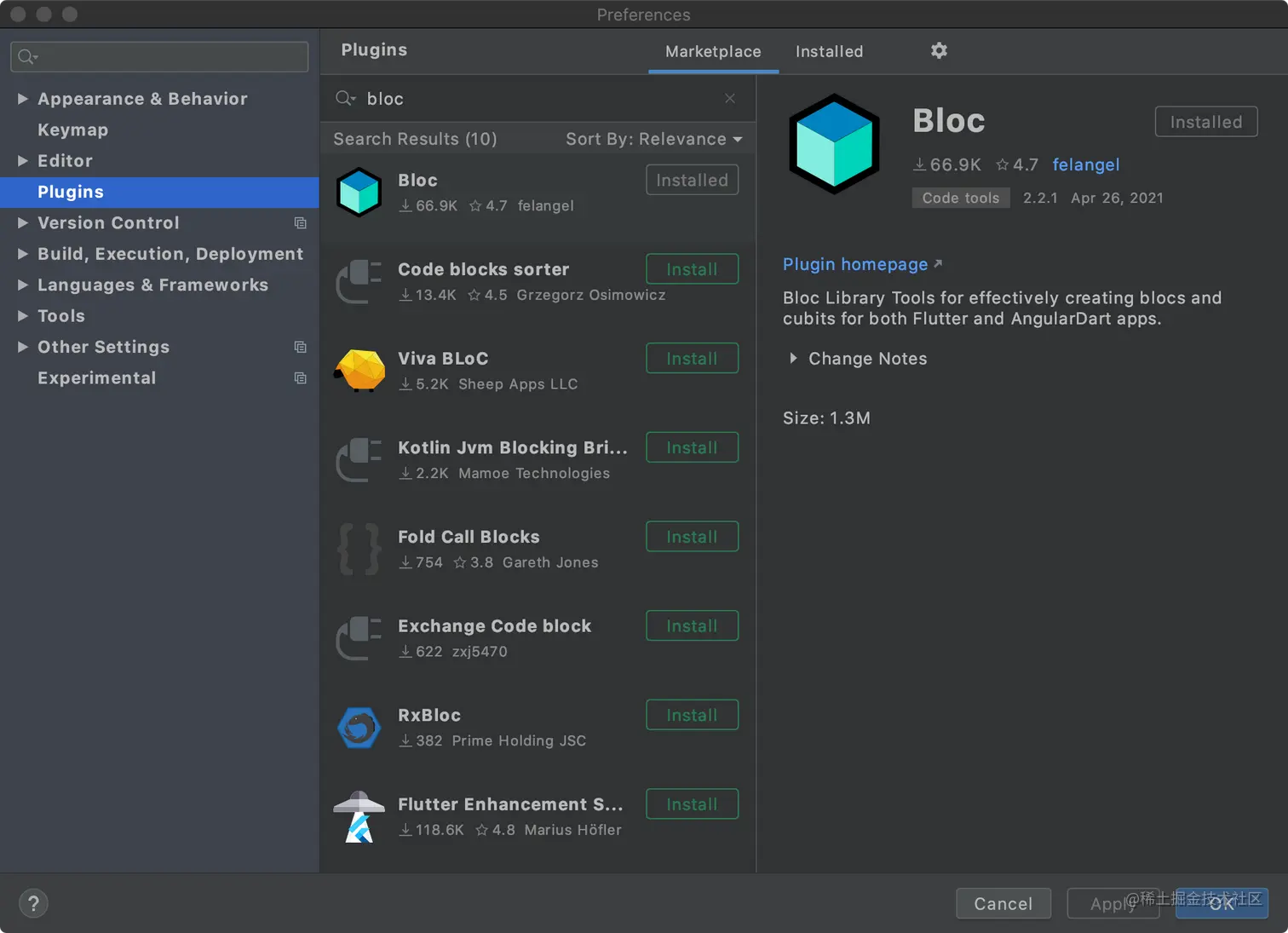The image size is (1288, 933).
Task: Click the plugins settings gear icon
Action: [939, 50]
